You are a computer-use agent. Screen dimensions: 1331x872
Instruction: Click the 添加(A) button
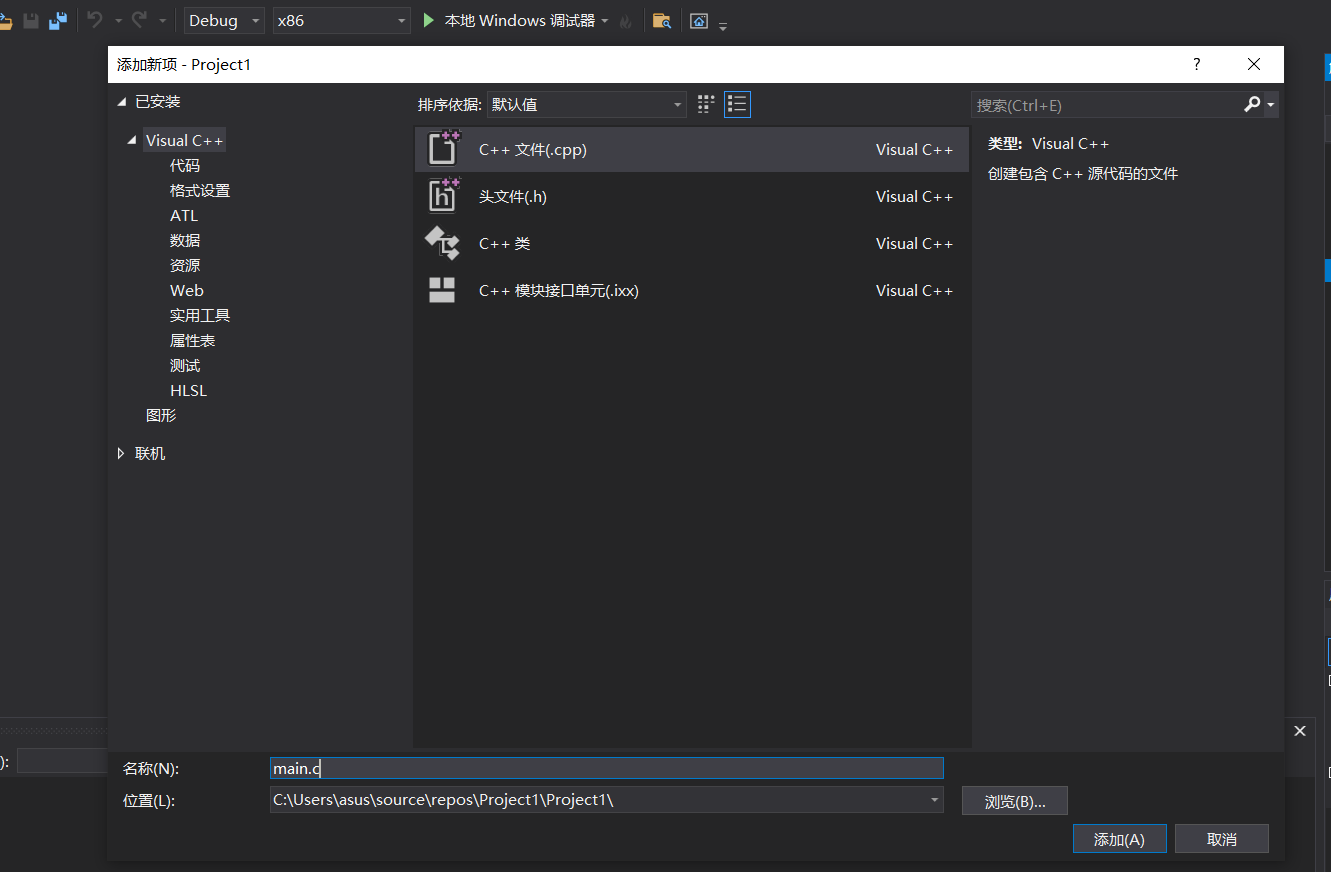click(x=1119, y=839)
